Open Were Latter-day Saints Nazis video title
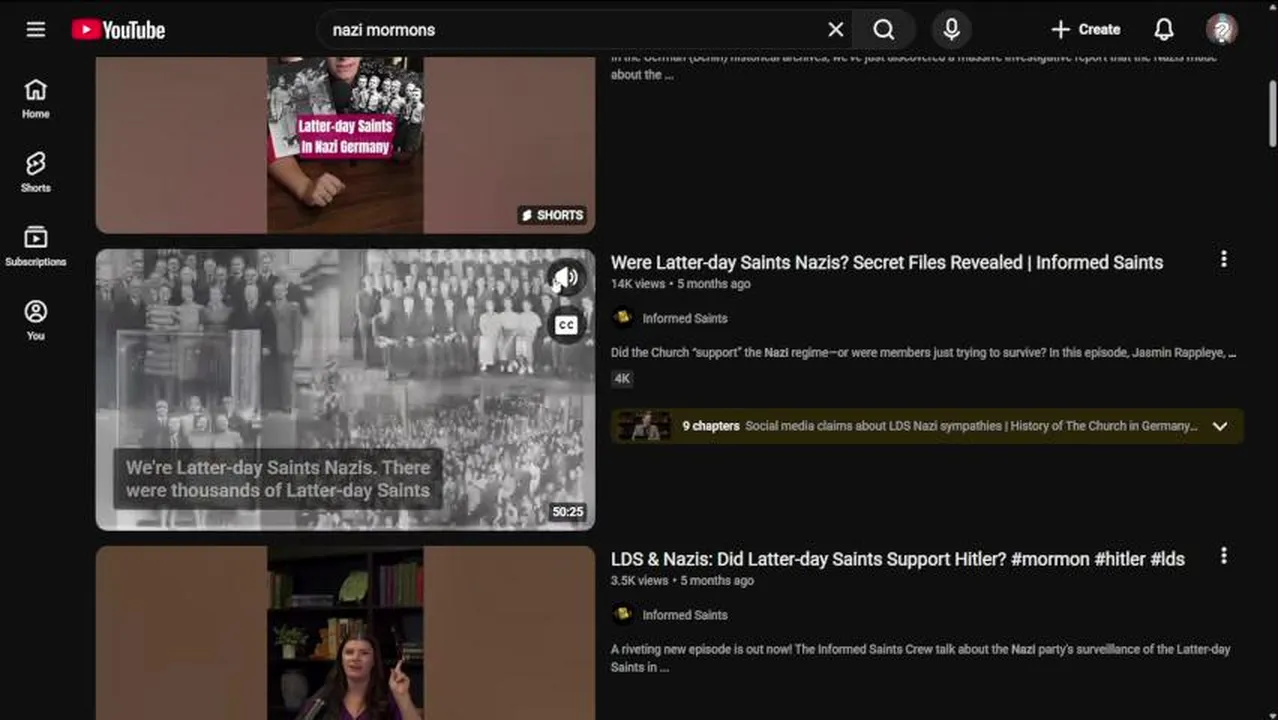 pyautogui.click(x=886, y=263)
